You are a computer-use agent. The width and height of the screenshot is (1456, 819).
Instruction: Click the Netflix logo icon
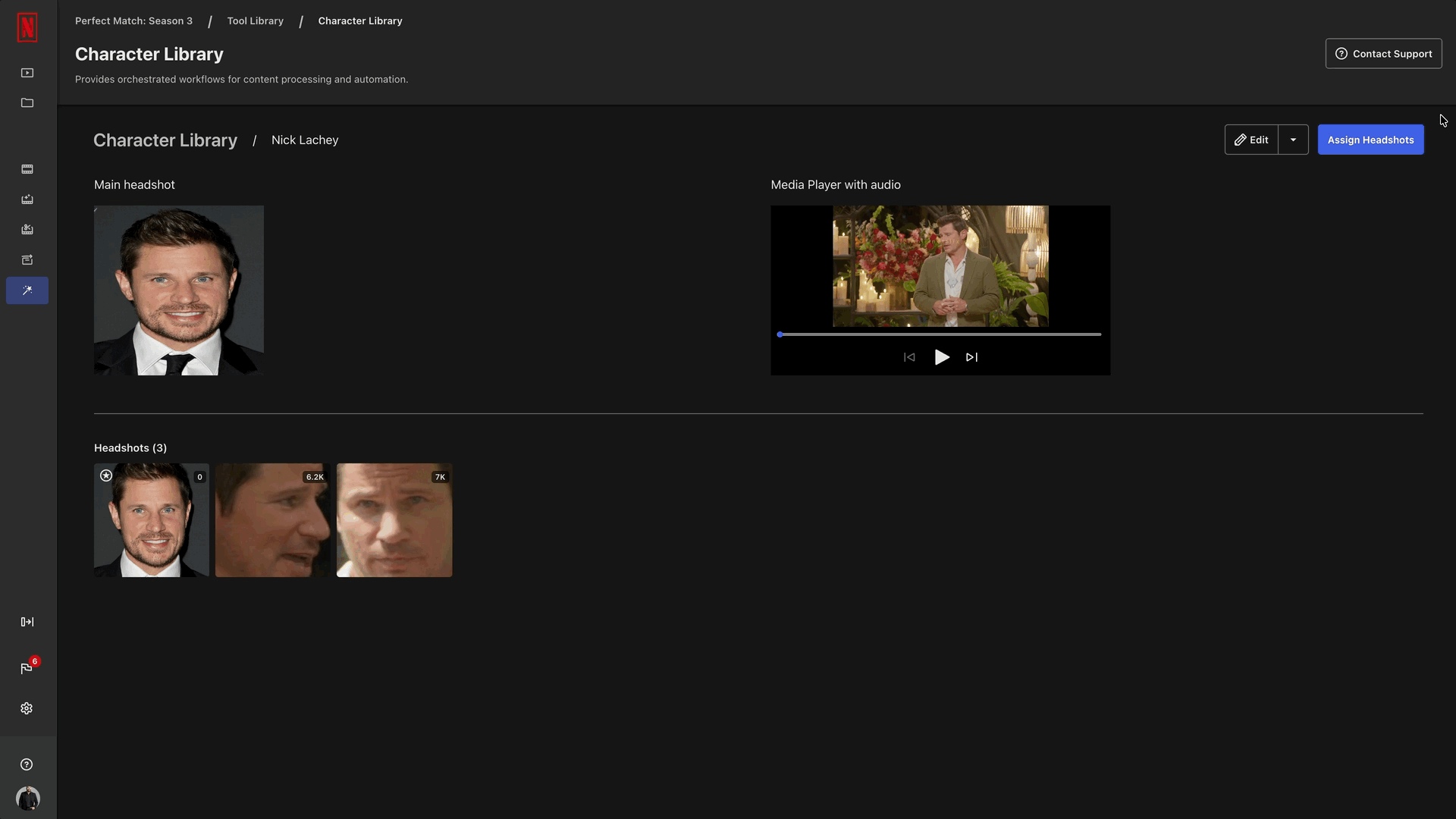point(27,27)
